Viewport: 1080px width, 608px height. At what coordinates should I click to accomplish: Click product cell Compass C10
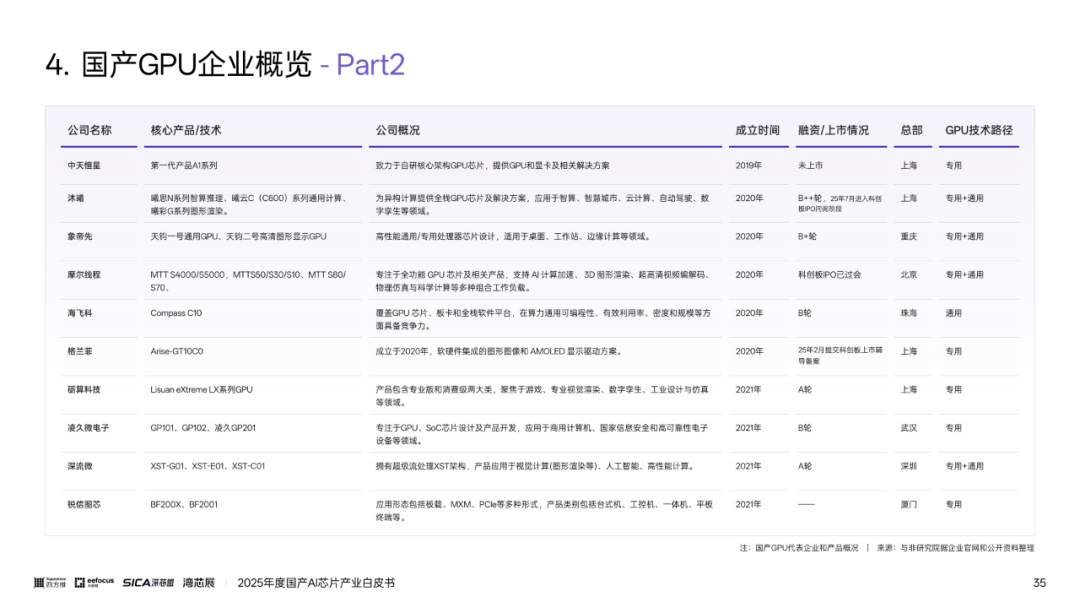(x=176, y=313)
